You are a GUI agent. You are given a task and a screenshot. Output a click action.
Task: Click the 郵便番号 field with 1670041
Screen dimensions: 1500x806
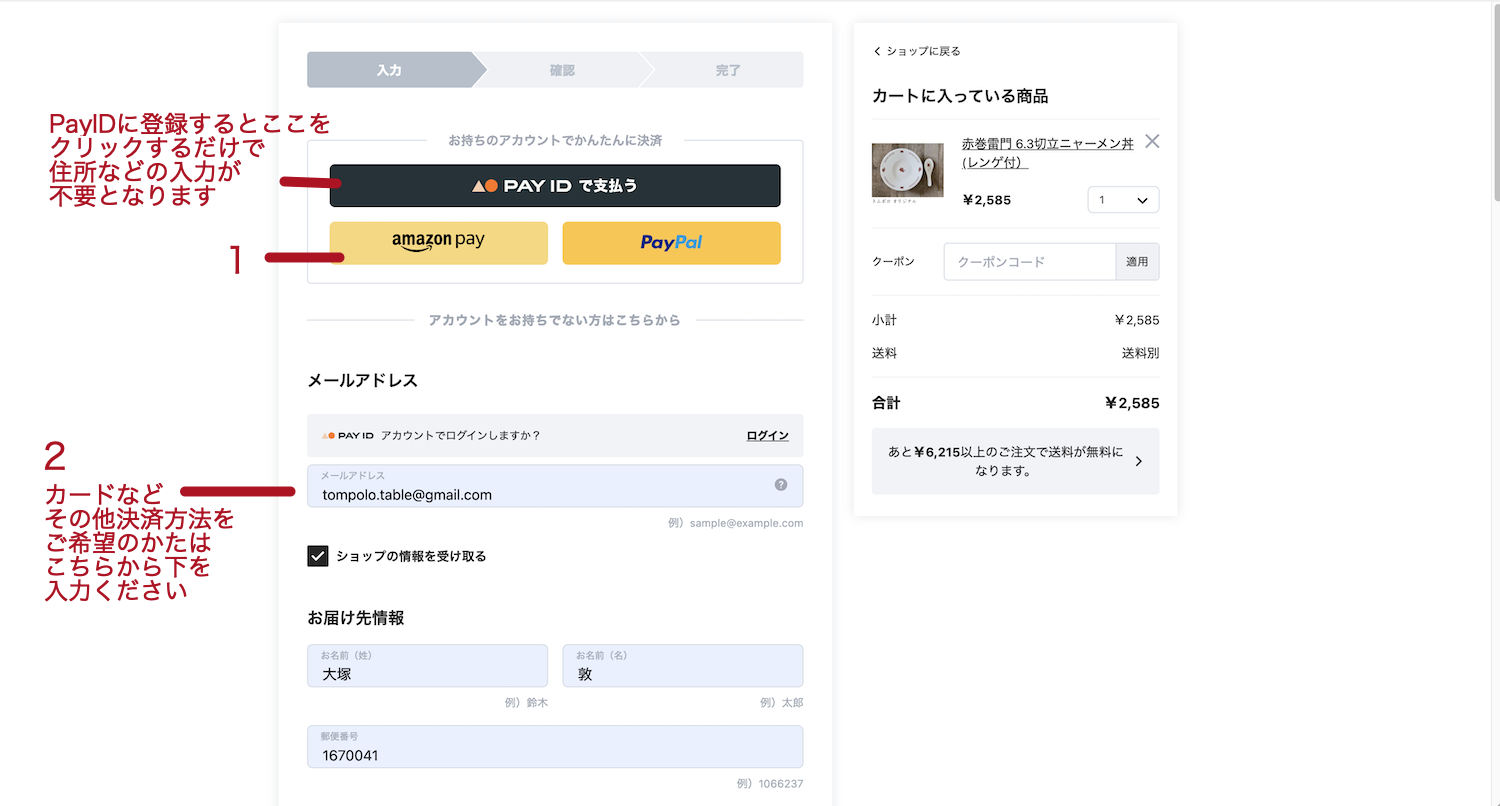(x=555, y=747)
